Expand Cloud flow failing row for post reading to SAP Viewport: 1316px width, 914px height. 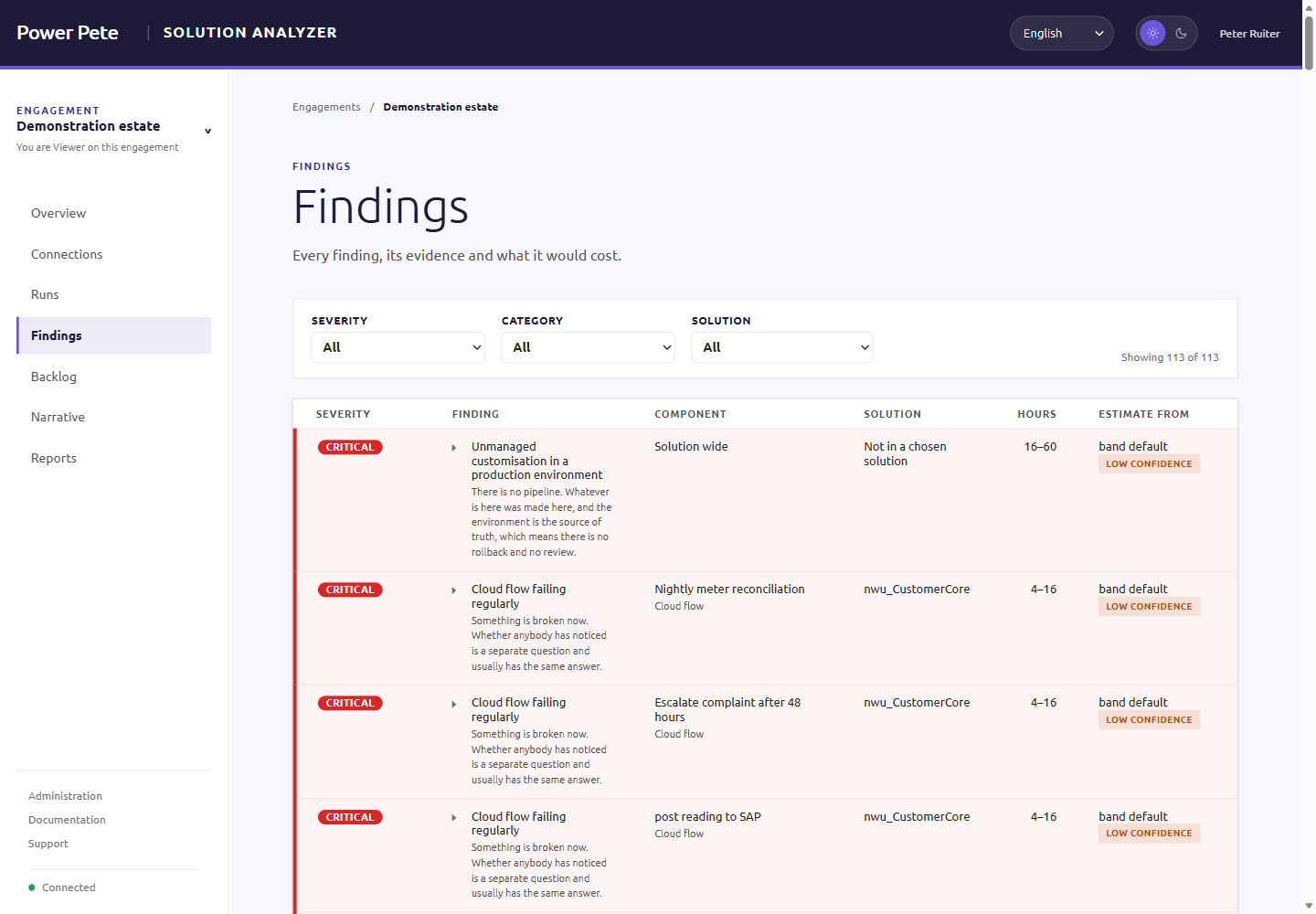point(454,818)
